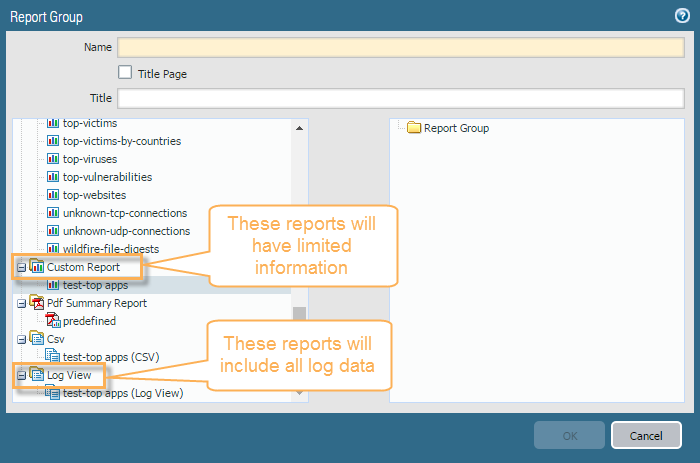
Task: Click the predefined PDF report icon
Action: tap(53, 320)
